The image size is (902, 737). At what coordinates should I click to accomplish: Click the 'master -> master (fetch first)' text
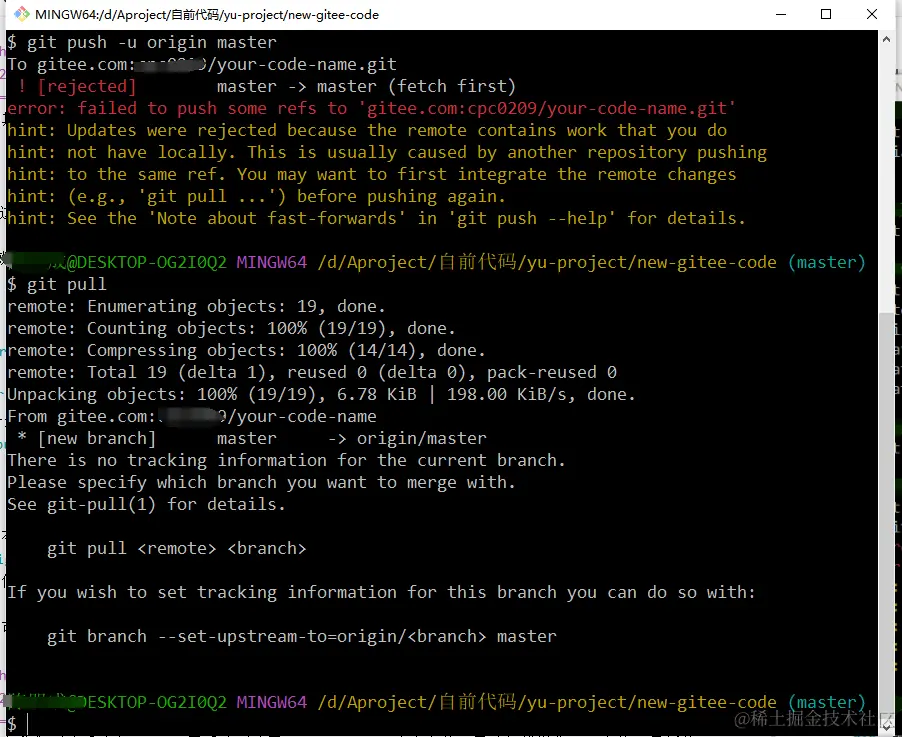[366, 86]
